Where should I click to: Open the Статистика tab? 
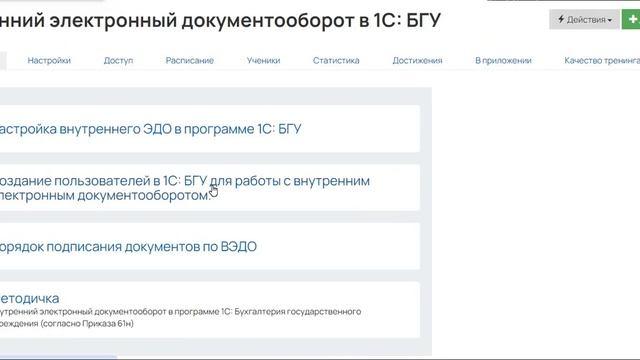click(x=336, y=60)
